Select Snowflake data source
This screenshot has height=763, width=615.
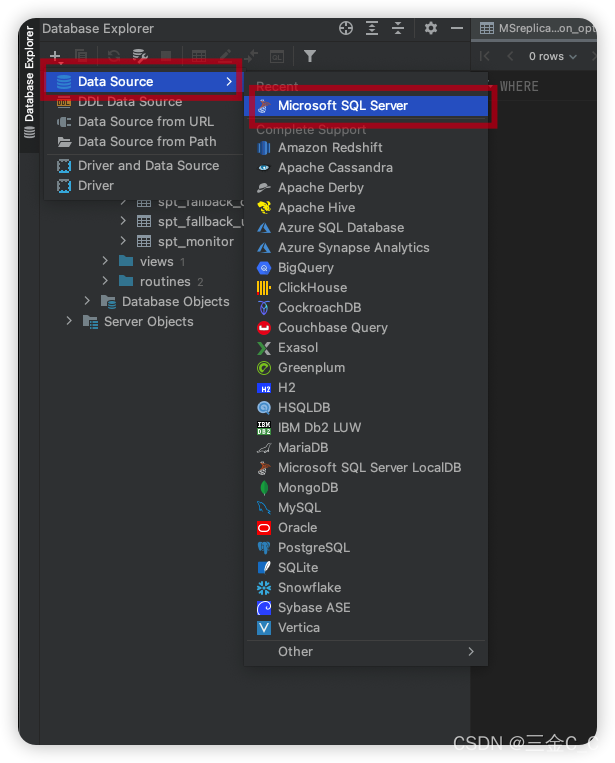[x=366, y=587]
